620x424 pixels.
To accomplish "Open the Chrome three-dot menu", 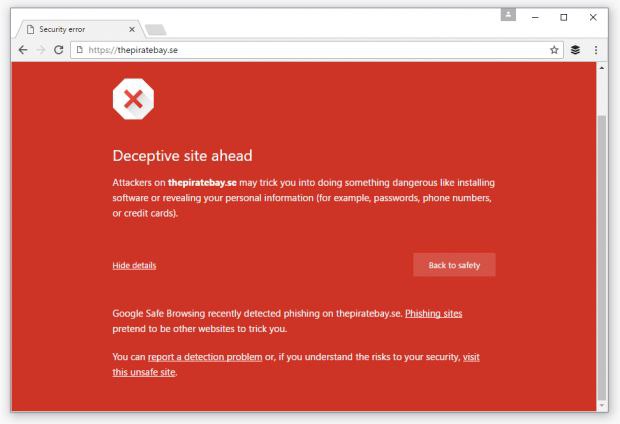I will pos(595,50).
